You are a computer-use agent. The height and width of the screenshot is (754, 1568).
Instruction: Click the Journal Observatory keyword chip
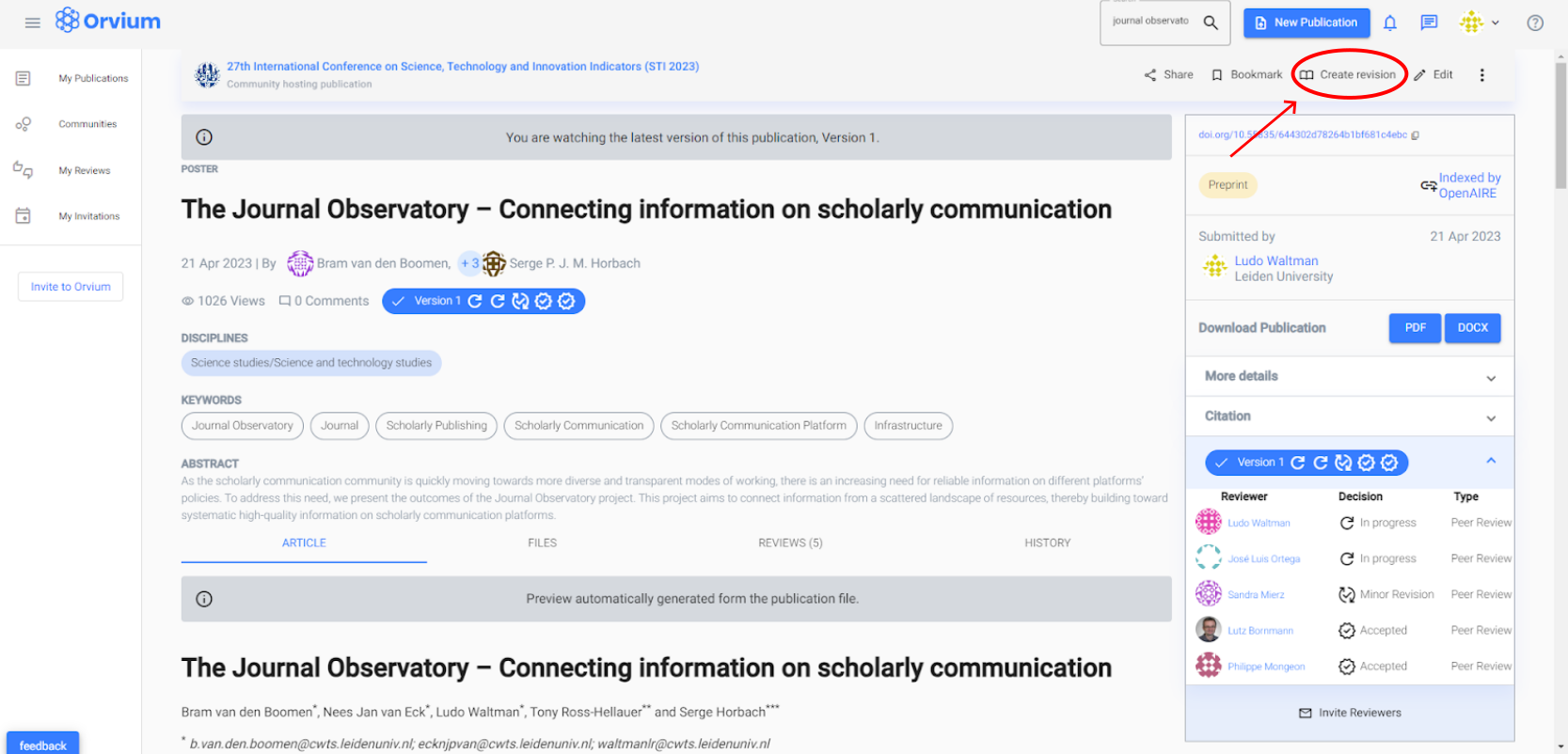tap(242, 426)
